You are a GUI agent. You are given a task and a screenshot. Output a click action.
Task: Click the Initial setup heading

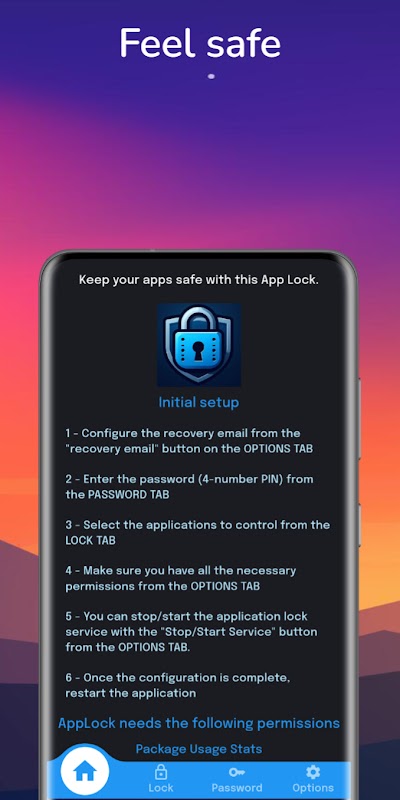click(199, 403)
